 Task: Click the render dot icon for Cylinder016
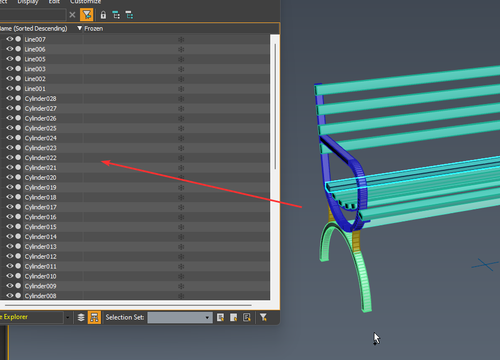click(18, 217)
